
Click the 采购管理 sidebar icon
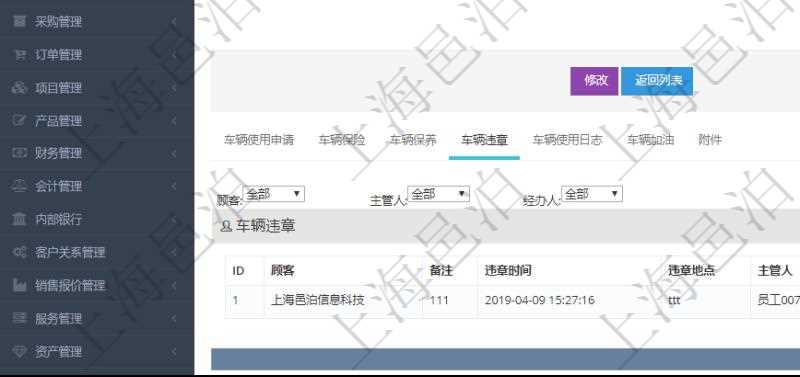(19, 22)
